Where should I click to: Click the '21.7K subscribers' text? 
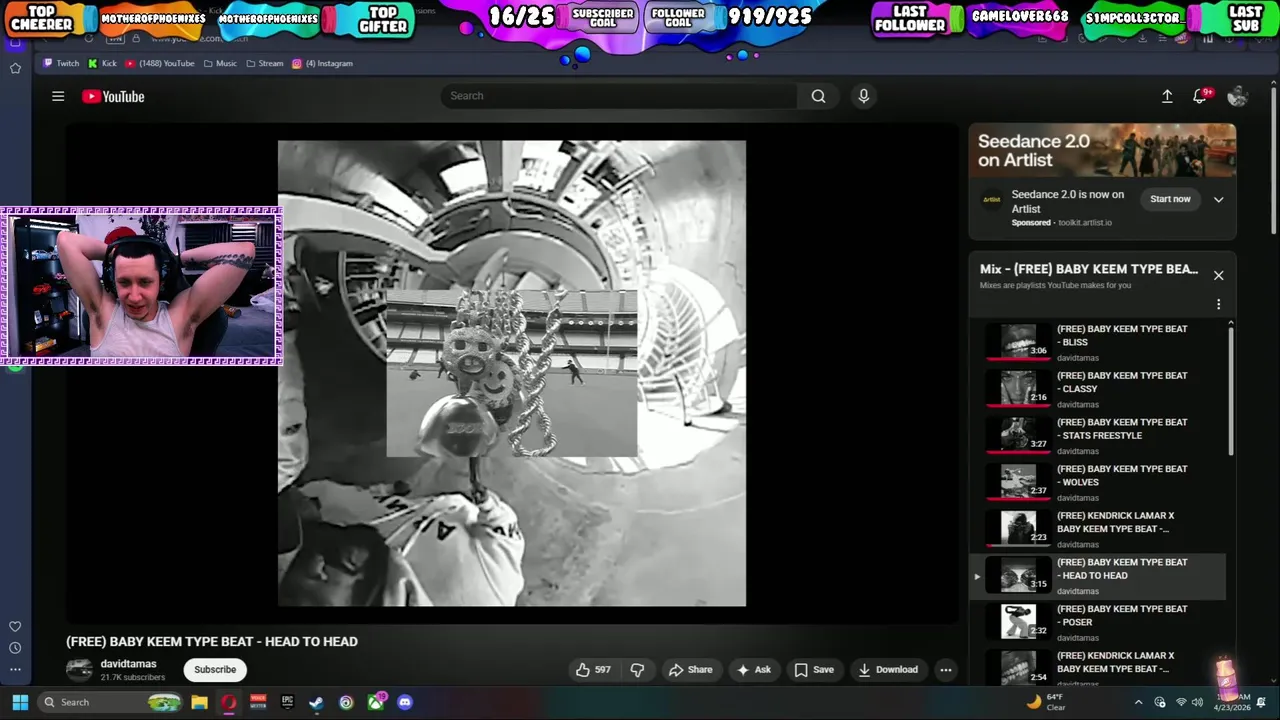coord(132,677)
